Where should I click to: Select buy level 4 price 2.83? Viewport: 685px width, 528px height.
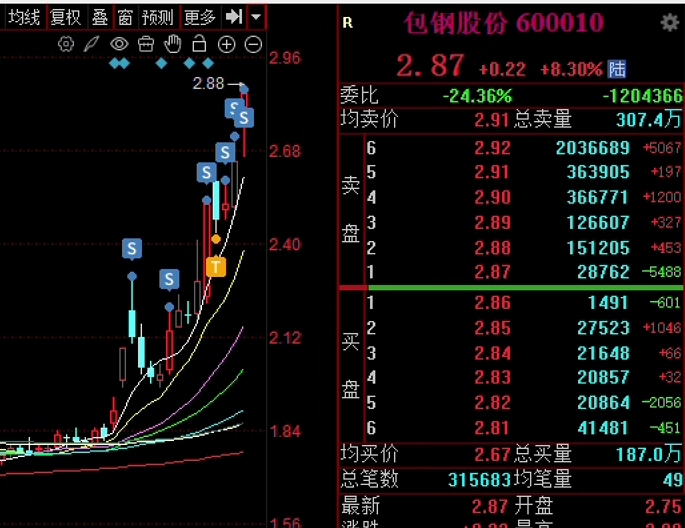click(492, 377)
